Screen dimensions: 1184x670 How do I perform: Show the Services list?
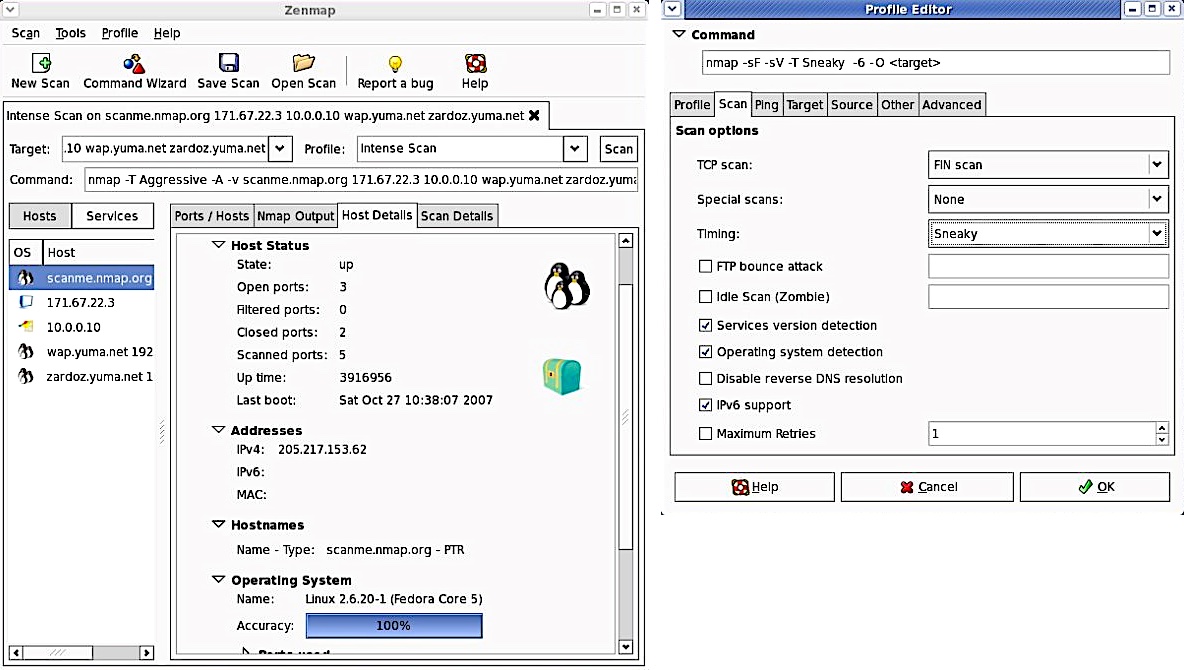coord(113,216)
